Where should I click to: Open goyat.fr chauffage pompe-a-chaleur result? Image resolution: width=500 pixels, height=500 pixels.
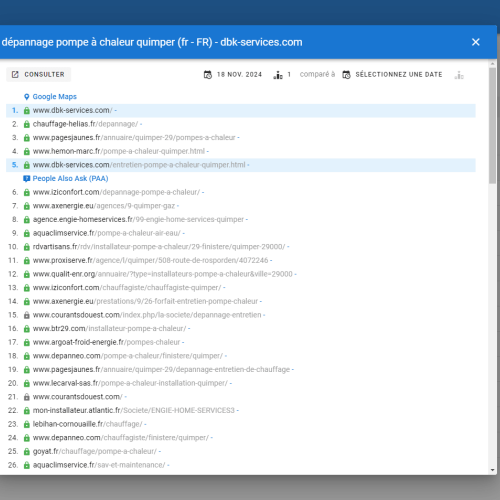tap(95, 452)
